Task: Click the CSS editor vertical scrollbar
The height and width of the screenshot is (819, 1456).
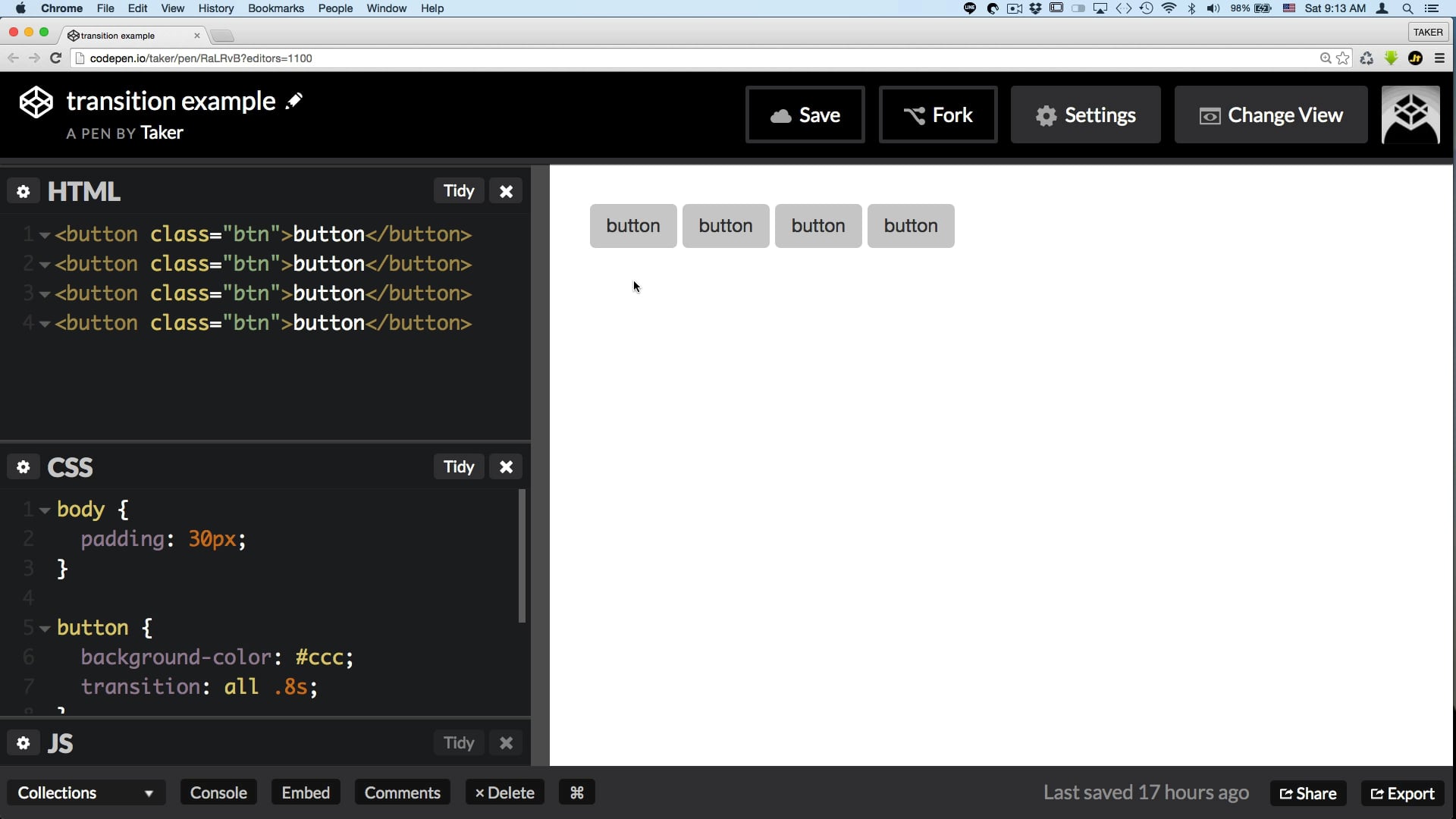Action: 522,556
